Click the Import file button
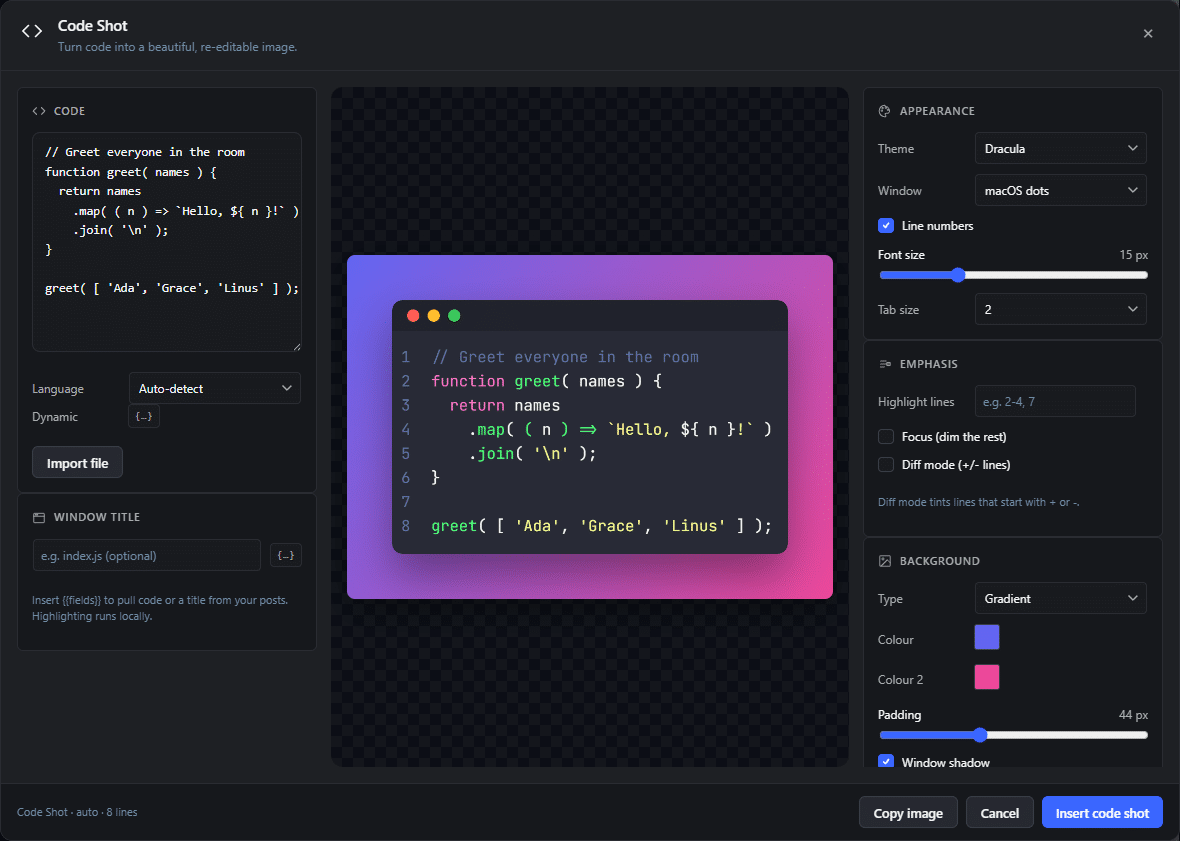This screenshot has height=841, width=1180. (78, 463)
